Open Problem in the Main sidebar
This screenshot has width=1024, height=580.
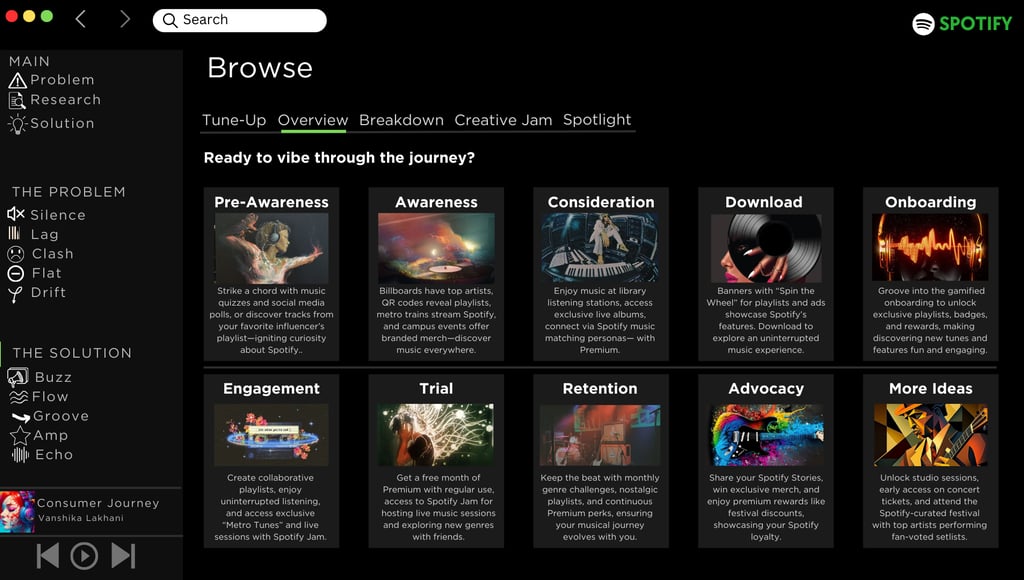62,80
